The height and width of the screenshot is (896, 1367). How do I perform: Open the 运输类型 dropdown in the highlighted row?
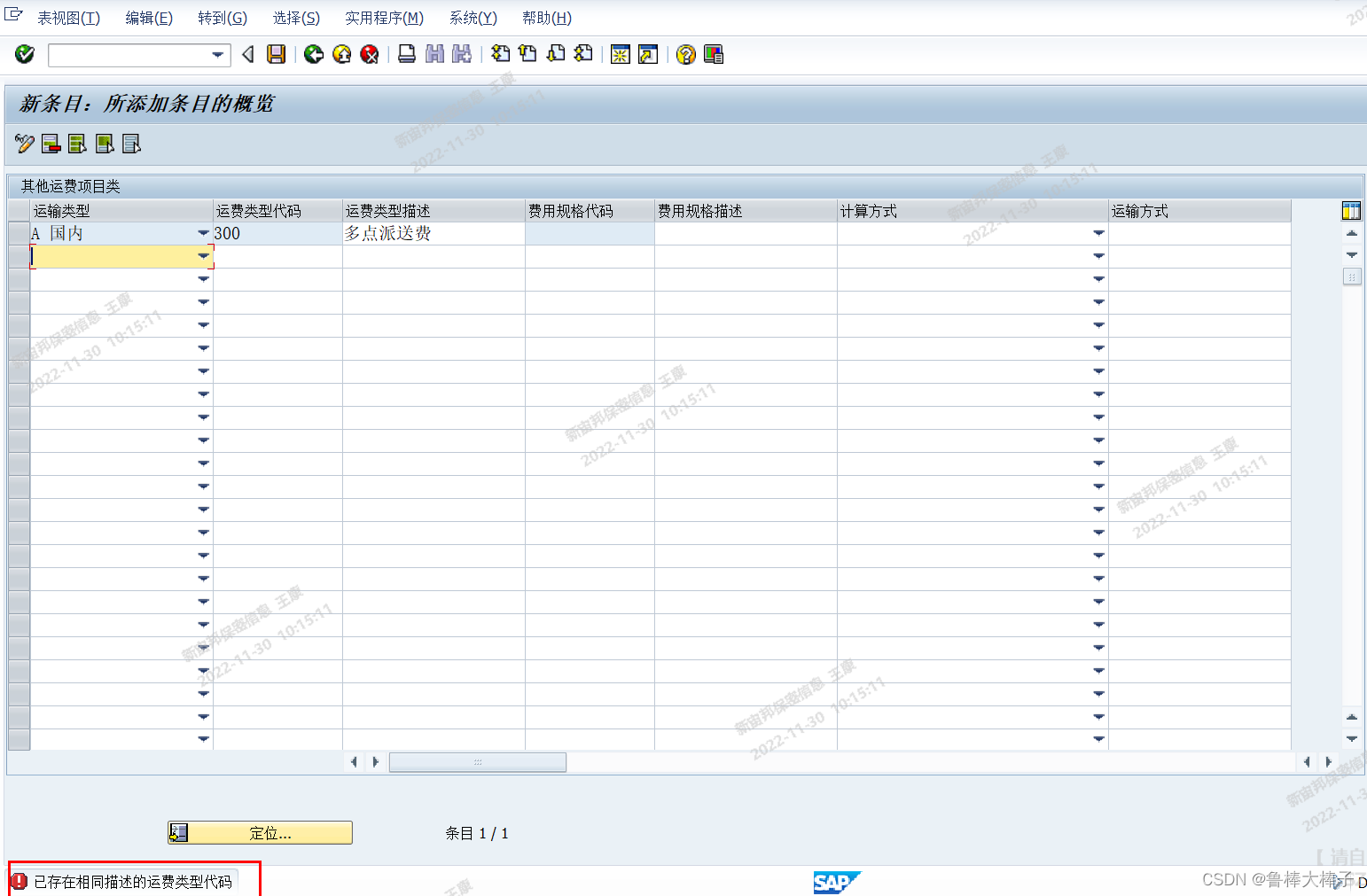click(203, 255)
